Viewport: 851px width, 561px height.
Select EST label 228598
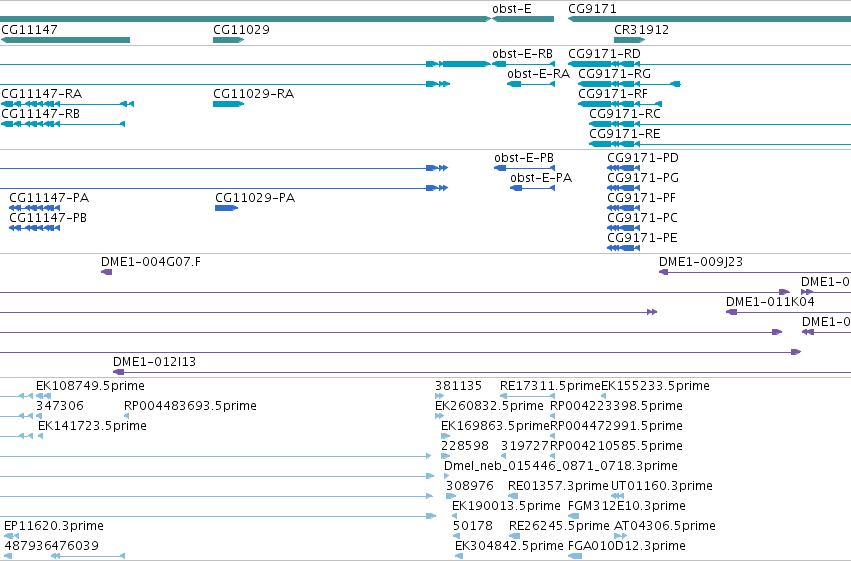(x=465, y=447)
